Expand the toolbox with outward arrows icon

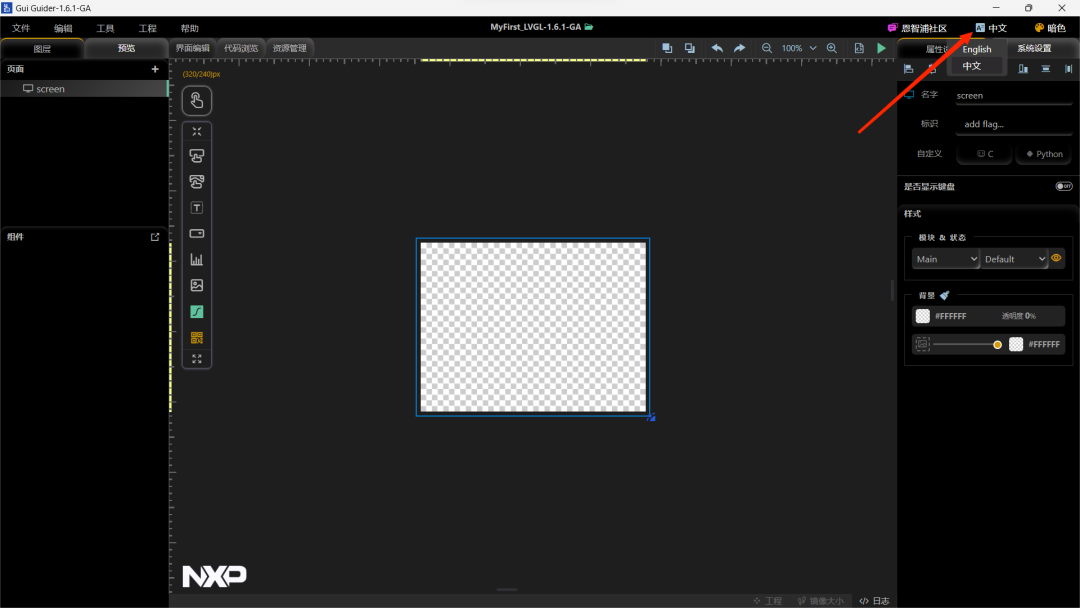click(196, 359)
